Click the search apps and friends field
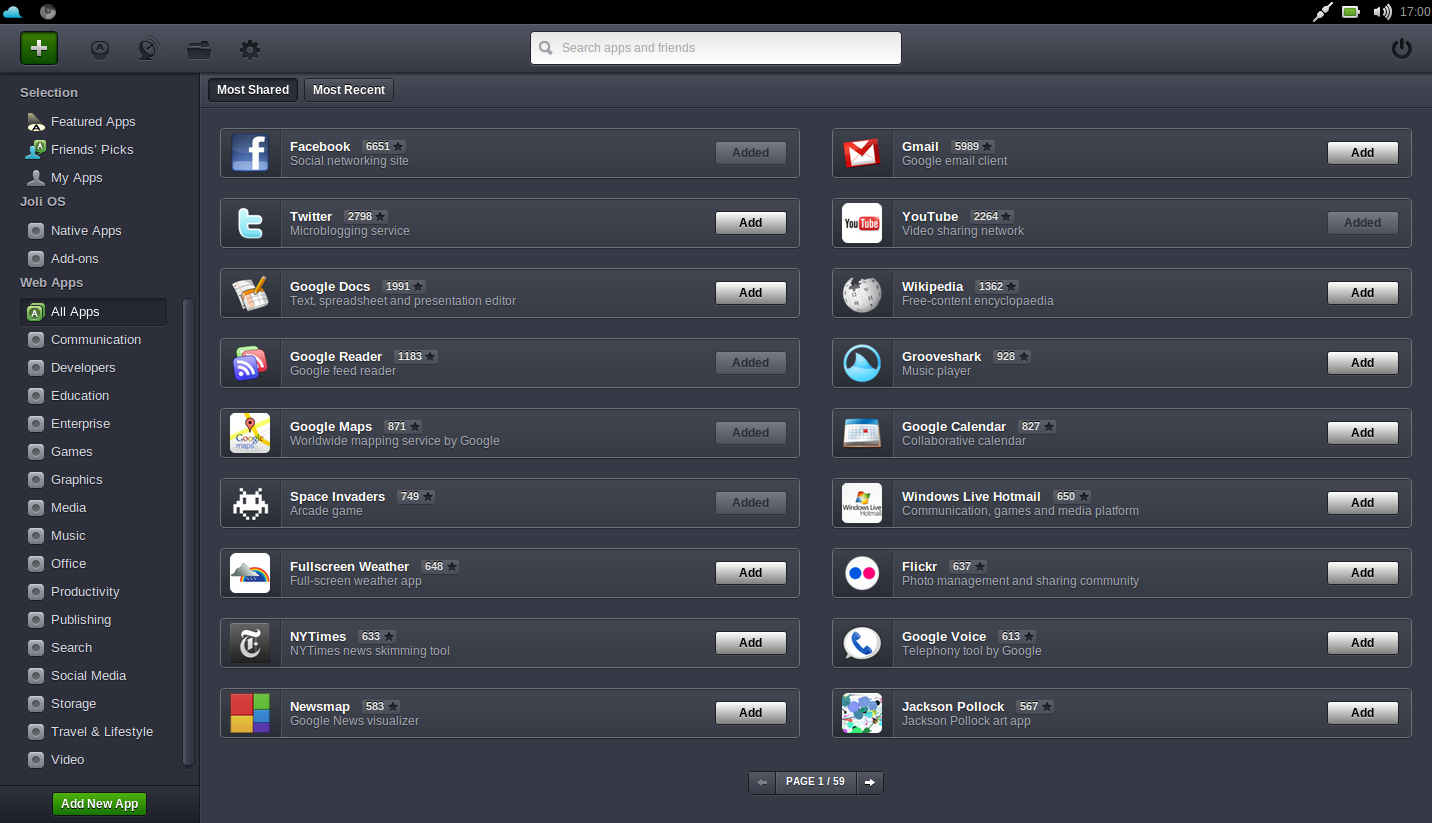The height and width of the screenshot is (823, 1432). tap(716, 48)
